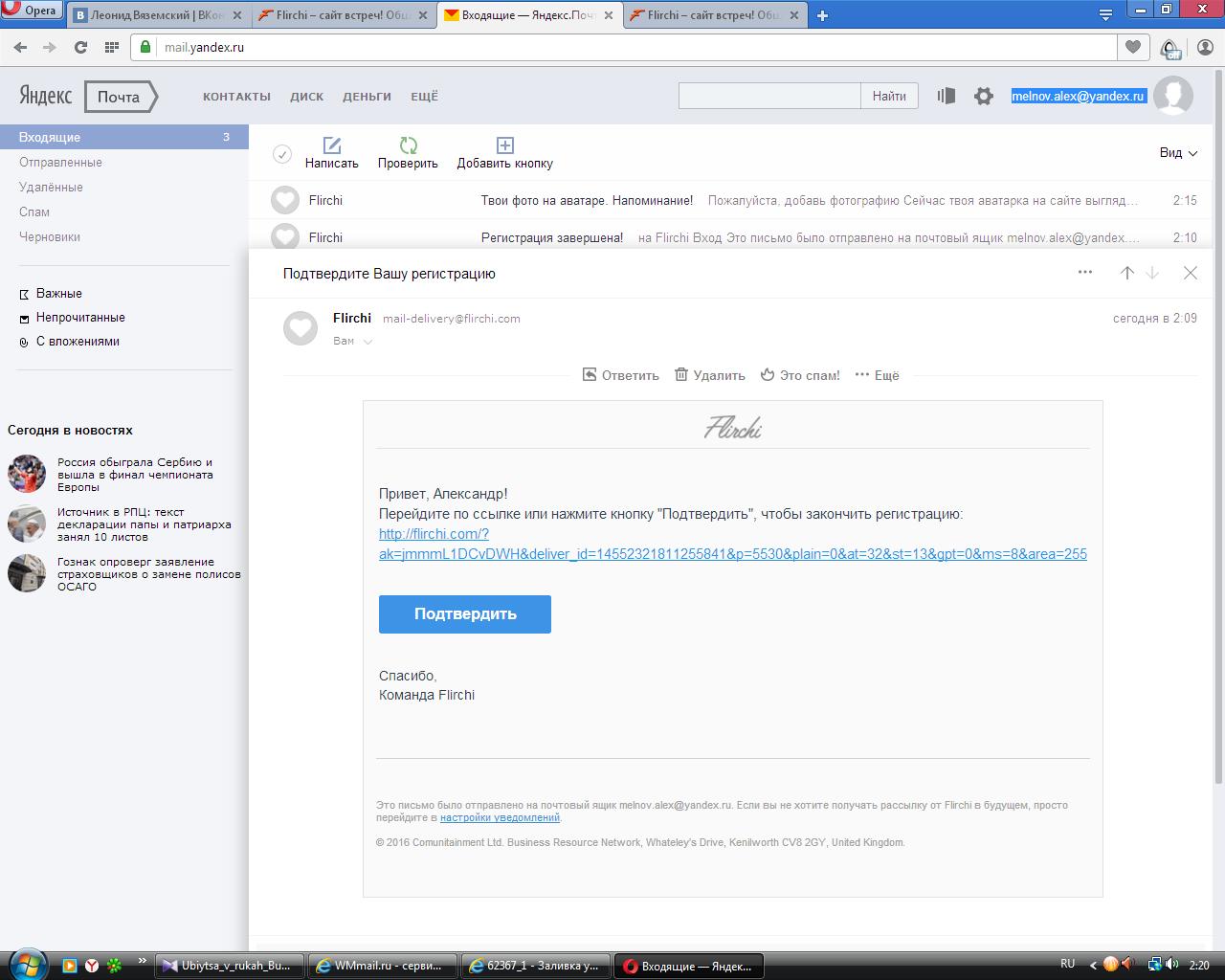Open the Входящие inbox folder

(124, 137)
